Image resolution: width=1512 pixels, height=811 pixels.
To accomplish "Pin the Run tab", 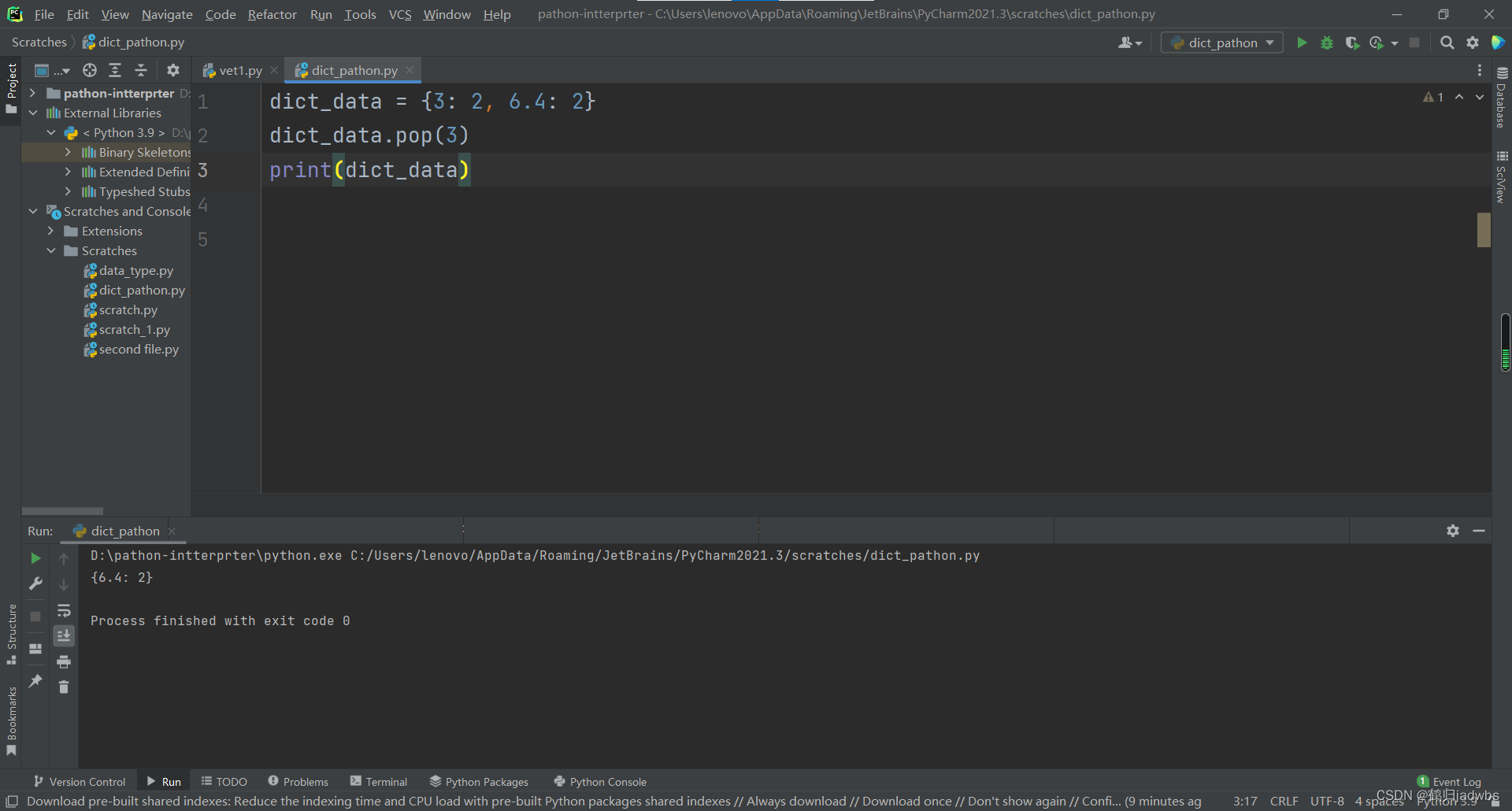I will [x=35, y=681].
